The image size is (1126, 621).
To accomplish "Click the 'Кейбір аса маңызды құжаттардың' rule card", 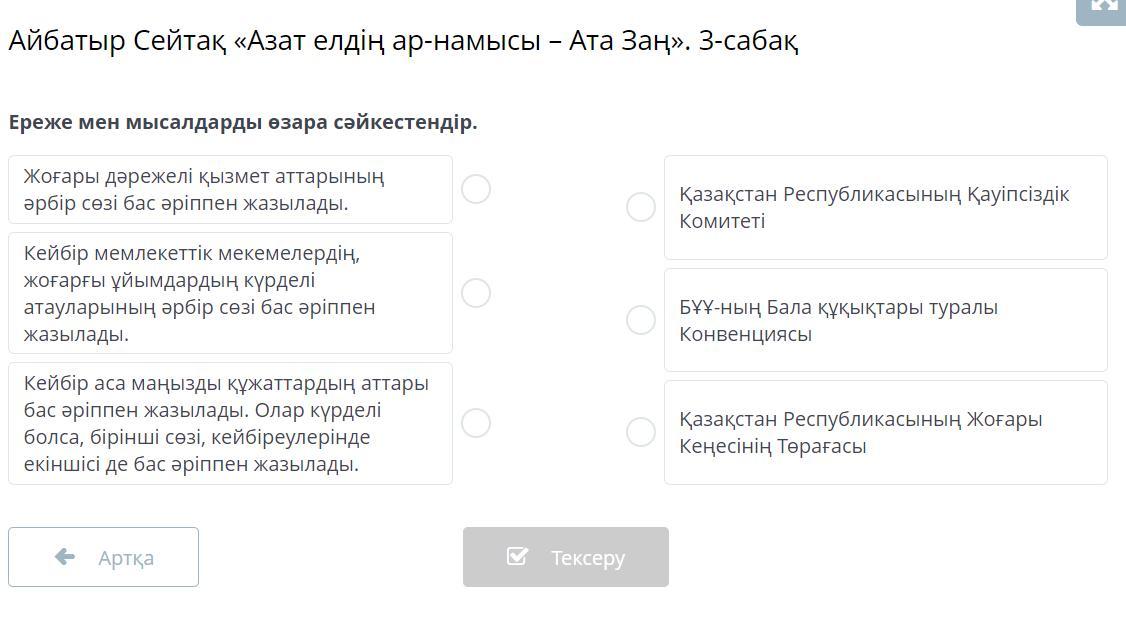I will click(230, 424).
